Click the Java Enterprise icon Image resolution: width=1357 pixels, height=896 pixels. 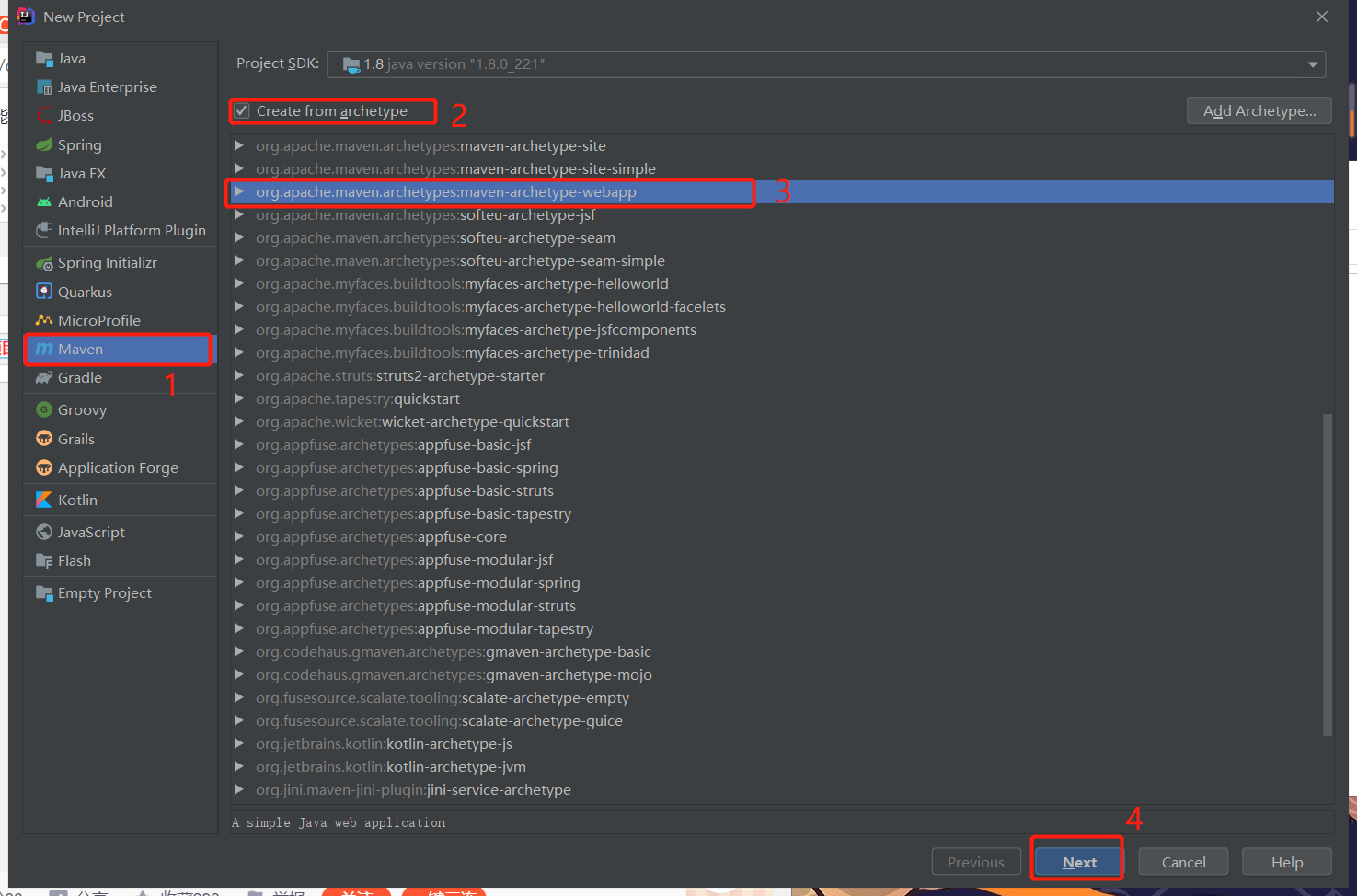click(x=43, y=87)
